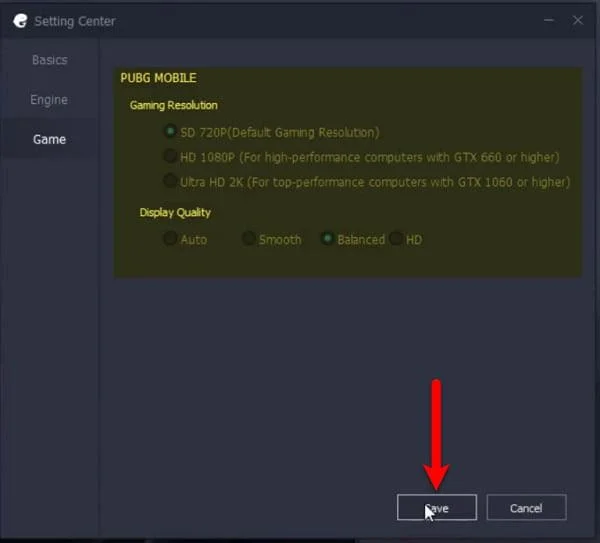Click the PUBG MOBILE heading text
This screenshot has width=600, height=543.
coord(158,78)
